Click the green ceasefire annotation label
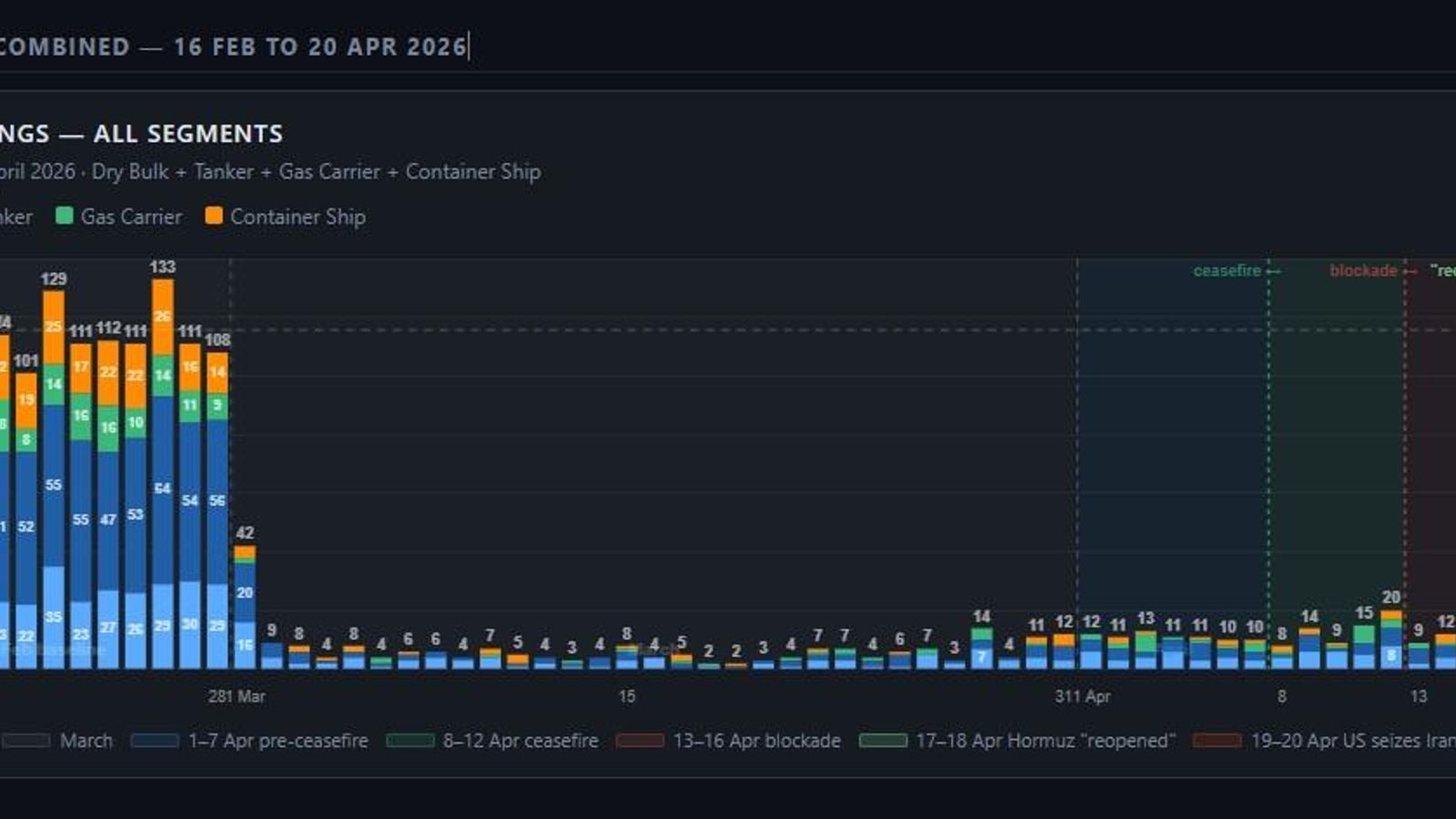The width and height of the screenshot is (1456, 819). 1227,270
